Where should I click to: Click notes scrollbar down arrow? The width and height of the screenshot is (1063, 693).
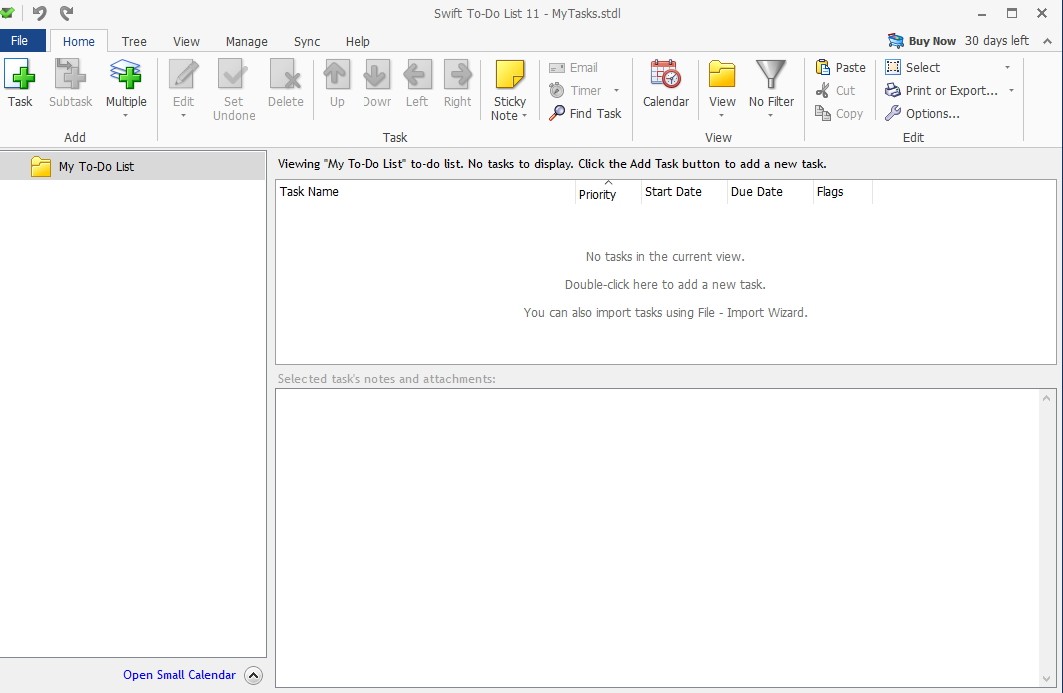1047,679
